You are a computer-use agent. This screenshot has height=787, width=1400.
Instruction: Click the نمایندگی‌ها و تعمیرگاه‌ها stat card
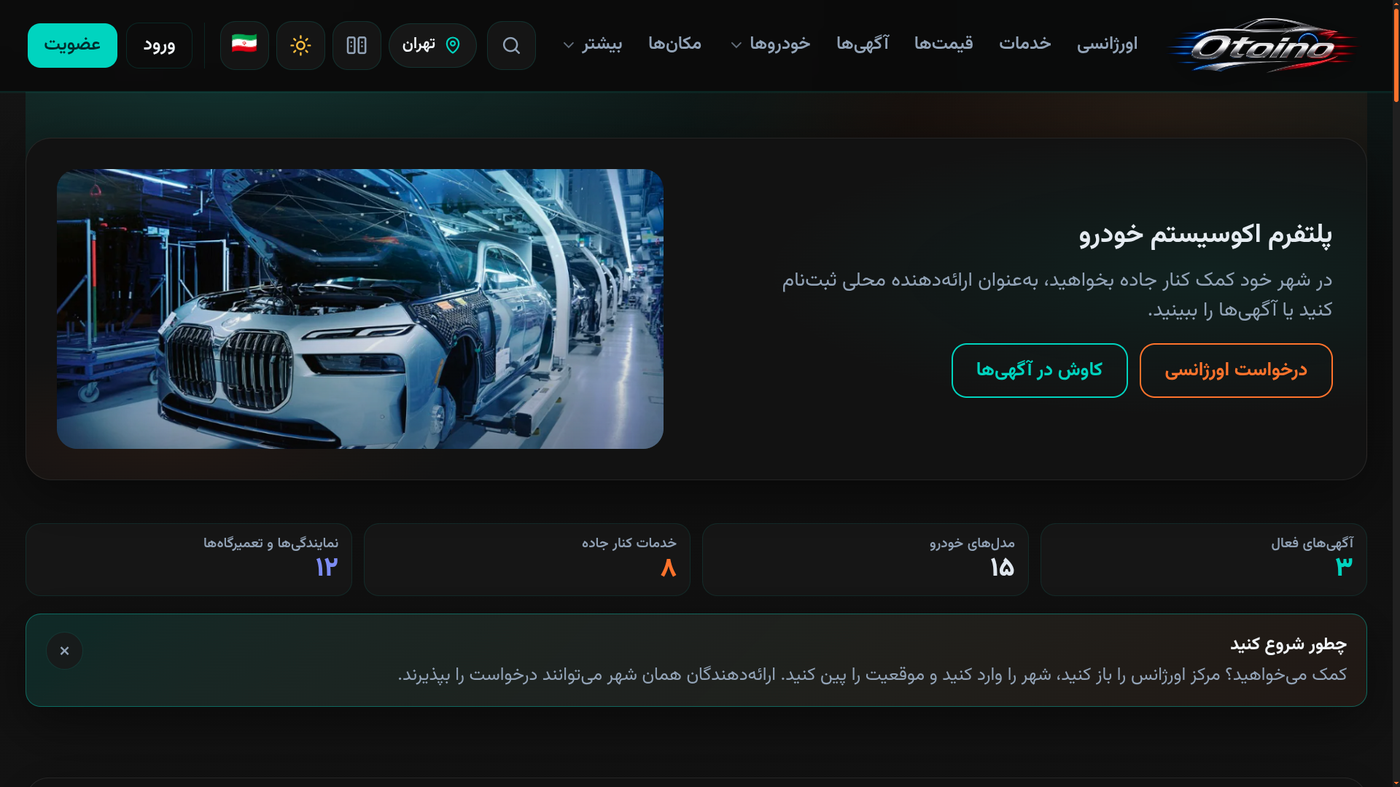click(x=189, y=559)
